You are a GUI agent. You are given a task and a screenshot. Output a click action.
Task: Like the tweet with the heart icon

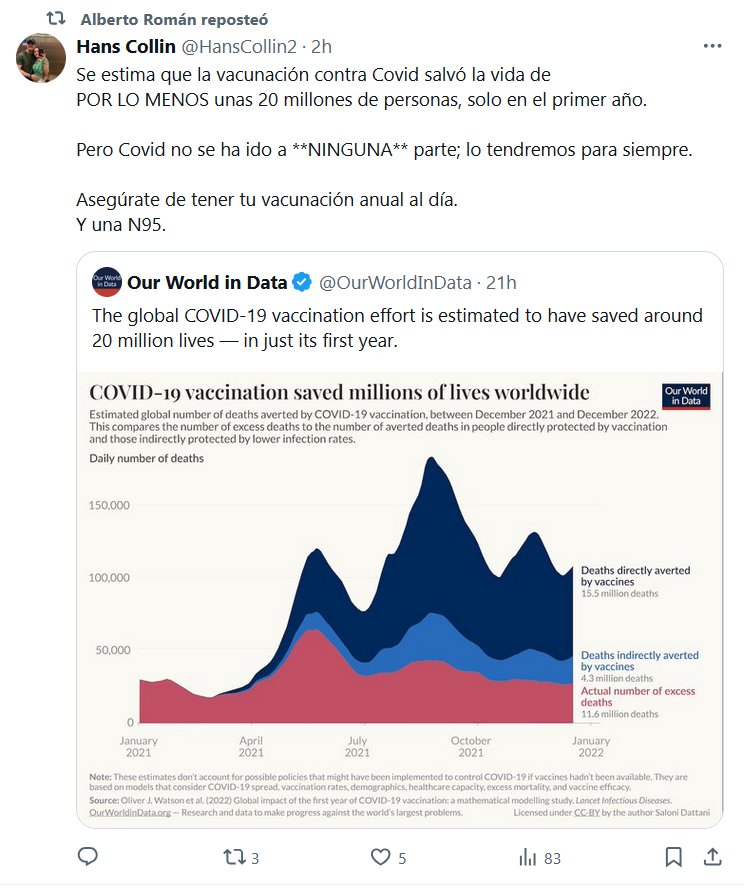[x=380, y=857]
